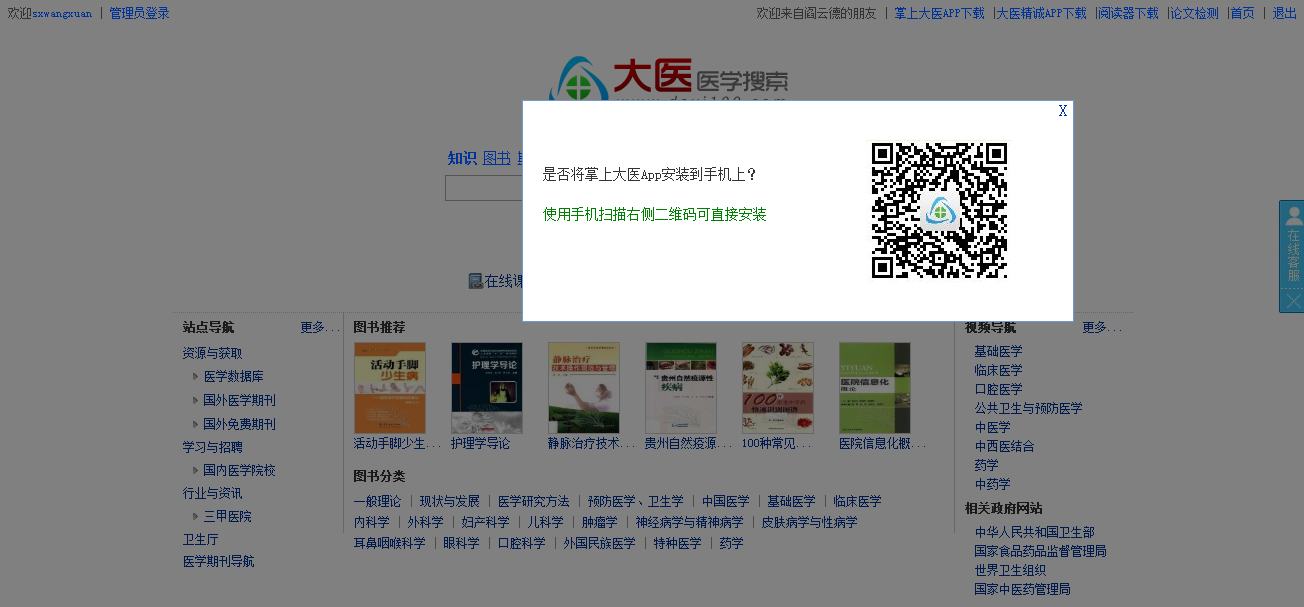Image resolution: width=1304 pixels, height=607 pixels.
Task: Close the app install popup with X
Action: point(1063,111)
